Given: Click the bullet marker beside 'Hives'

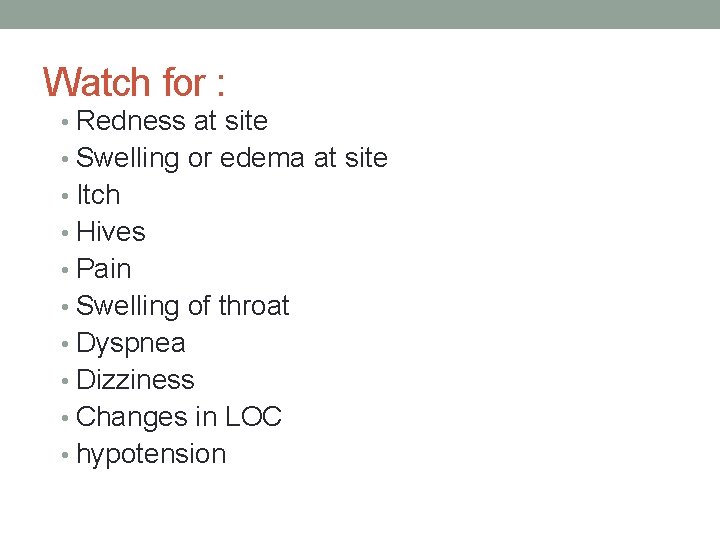Looking at the screenshot, I should (65, 233).
